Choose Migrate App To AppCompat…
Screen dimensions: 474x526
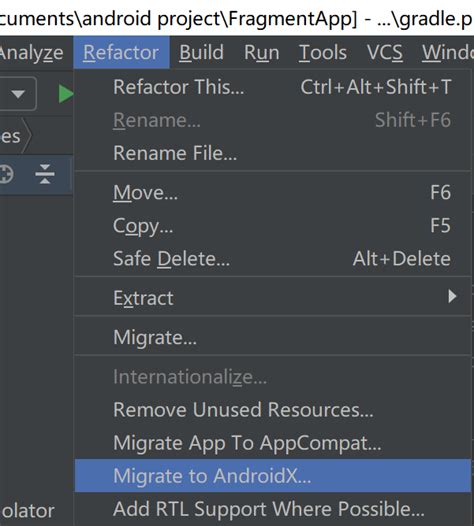[x=272, y=443]
